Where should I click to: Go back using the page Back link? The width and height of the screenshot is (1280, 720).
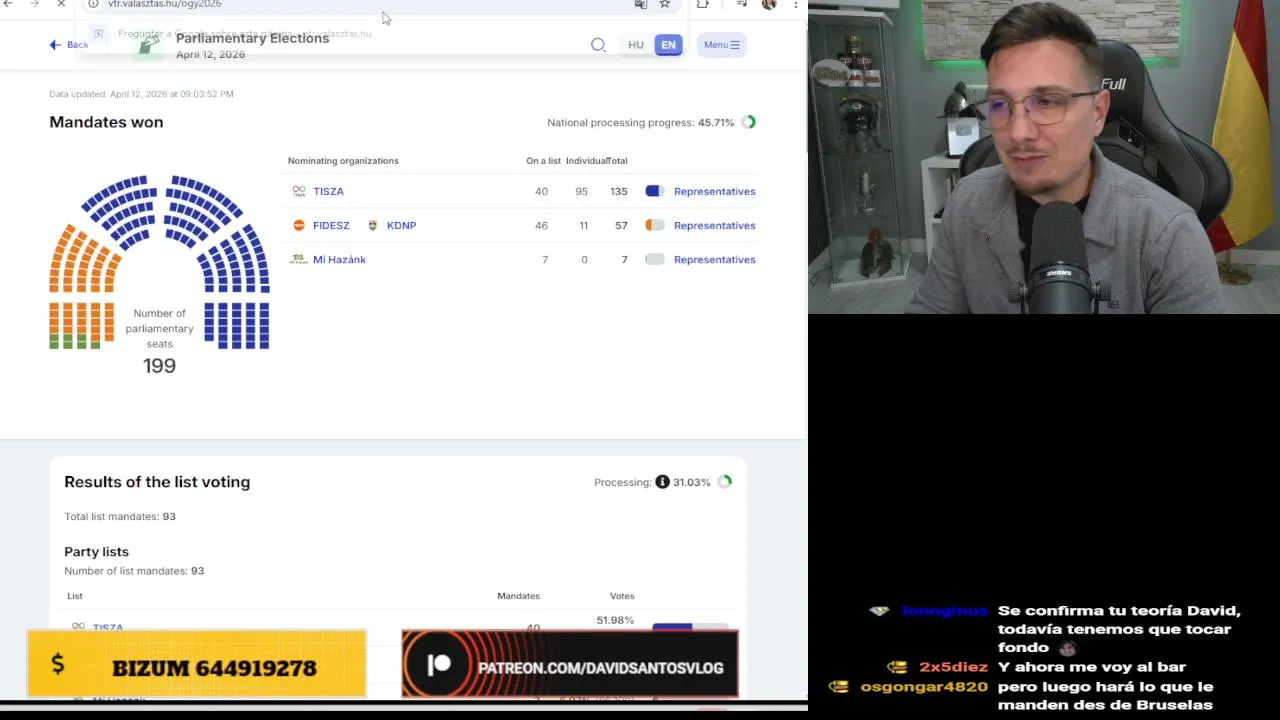click(69, 44)
